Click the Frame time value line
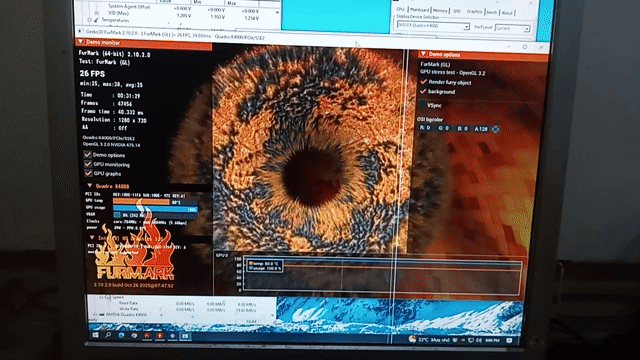This screenshot has width=640, height=360. point(112,111)
